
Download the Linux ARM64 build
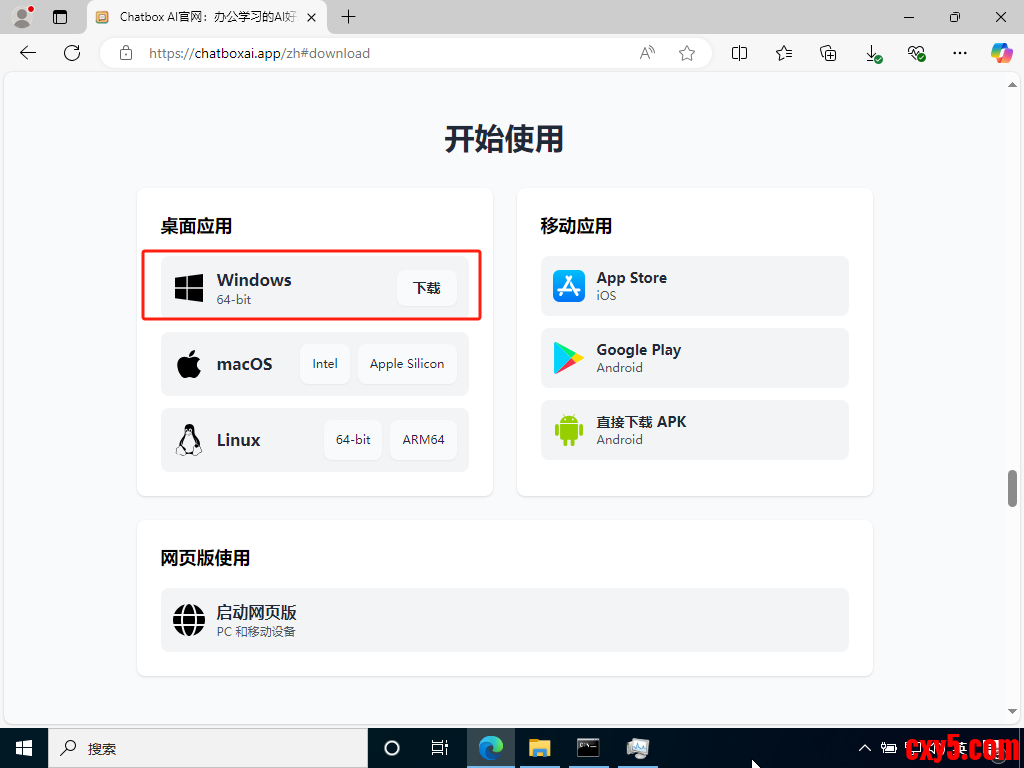423,440
